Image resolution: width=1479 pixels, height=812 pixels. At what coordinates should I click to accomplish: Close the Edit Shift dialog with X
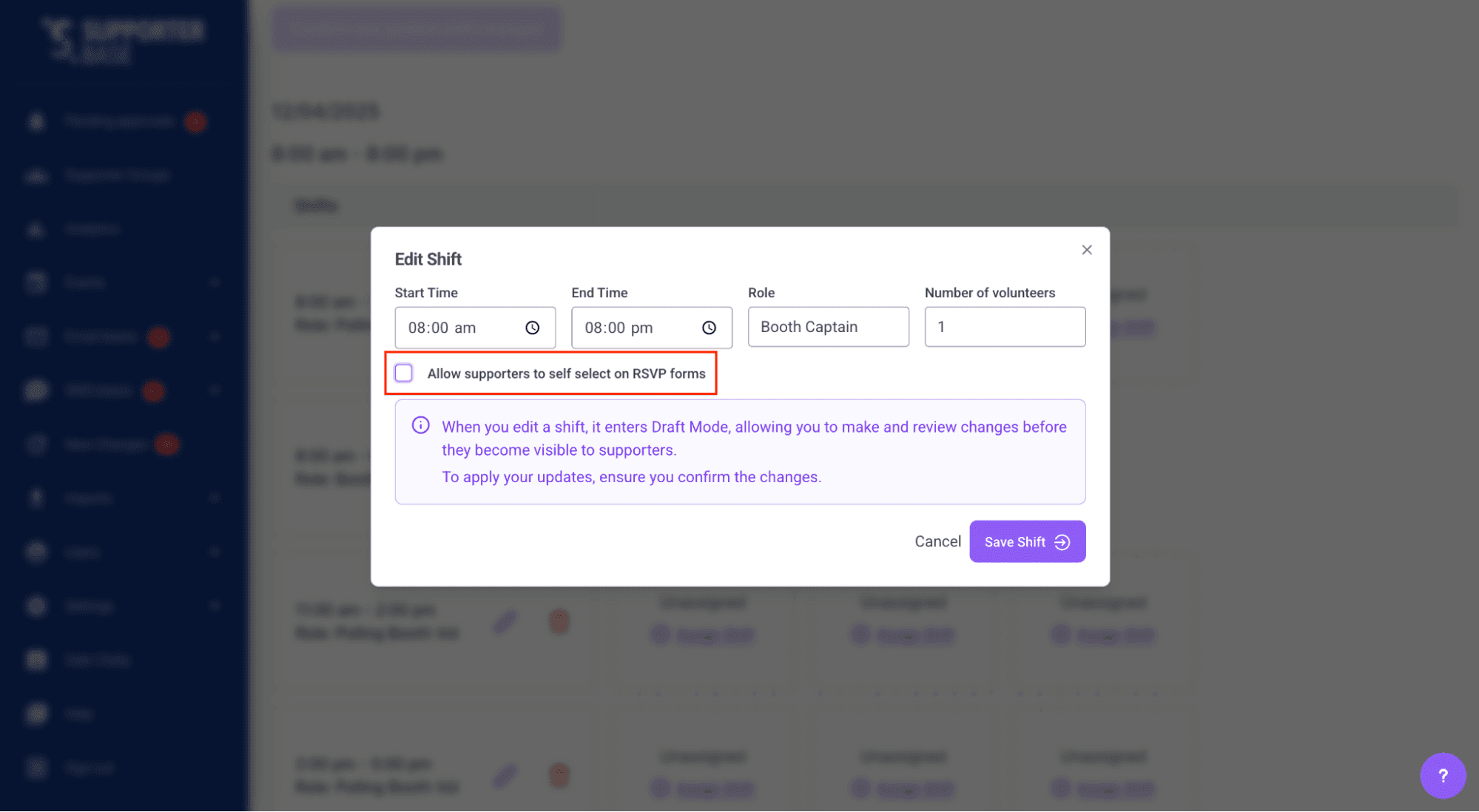click(1086, 250)
